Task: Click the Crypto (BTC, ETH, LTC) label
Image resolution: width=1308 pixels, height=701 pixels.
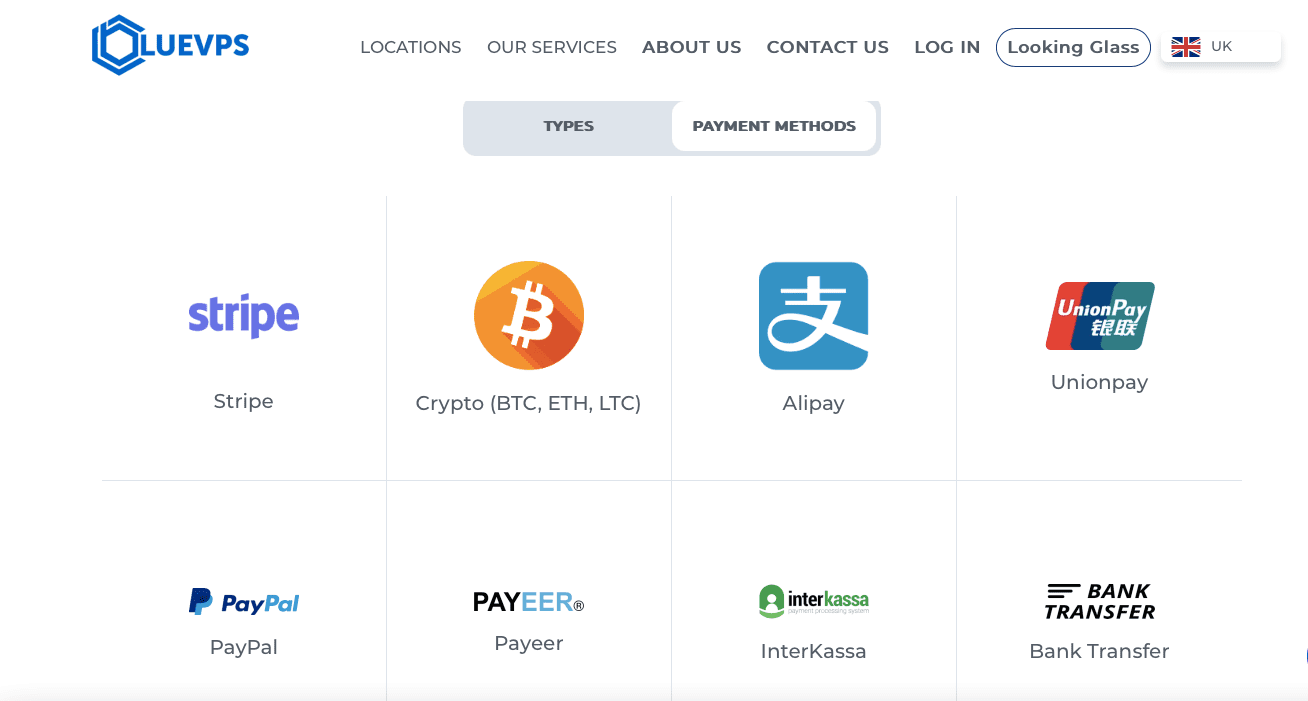Action: point(529,403)
